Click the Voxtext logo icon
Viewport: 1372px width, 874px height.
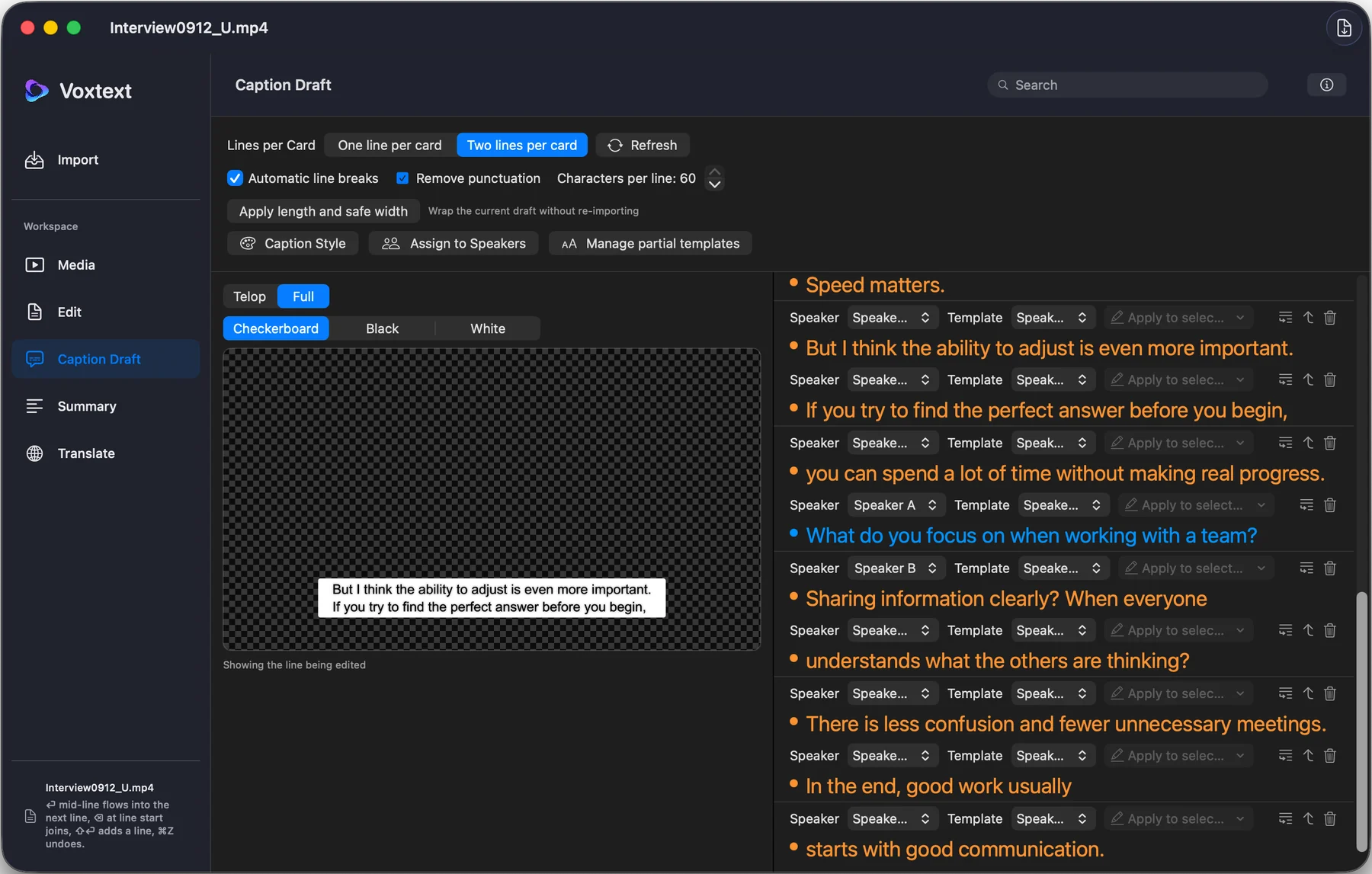coord(37,91)
